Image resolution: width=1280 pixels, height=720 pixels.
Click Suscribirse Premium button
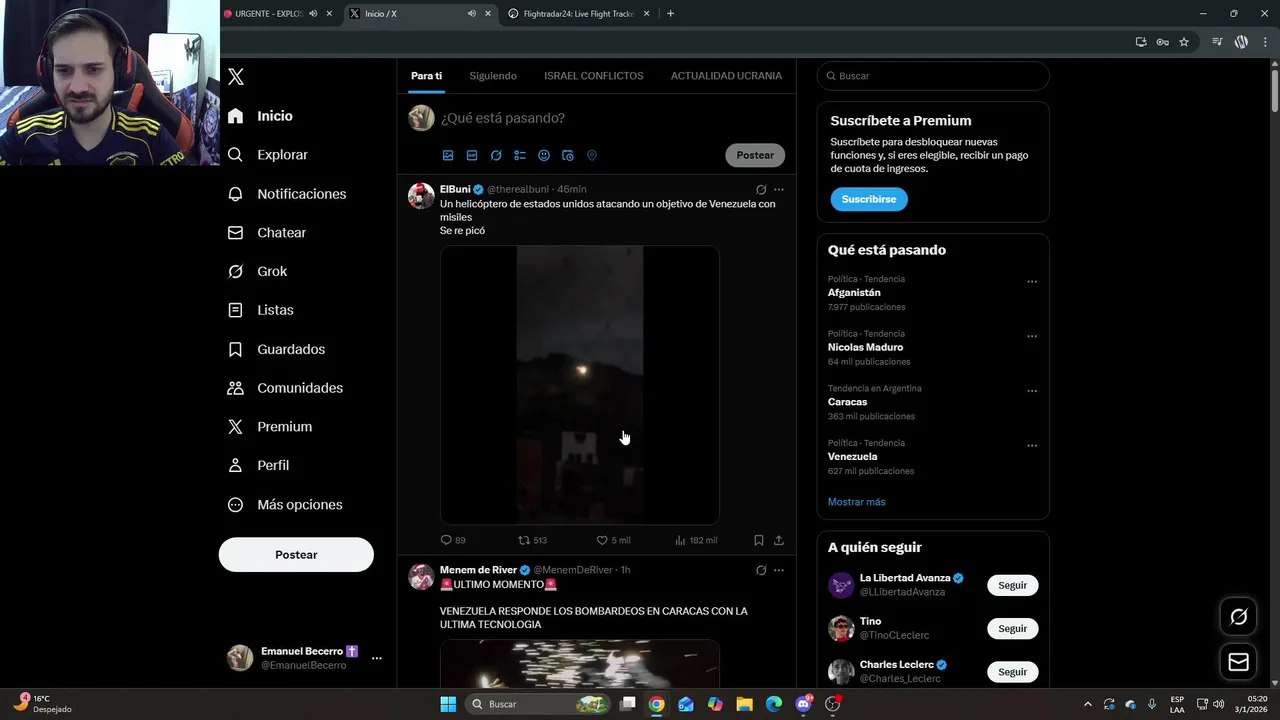(x=869, y=199)
